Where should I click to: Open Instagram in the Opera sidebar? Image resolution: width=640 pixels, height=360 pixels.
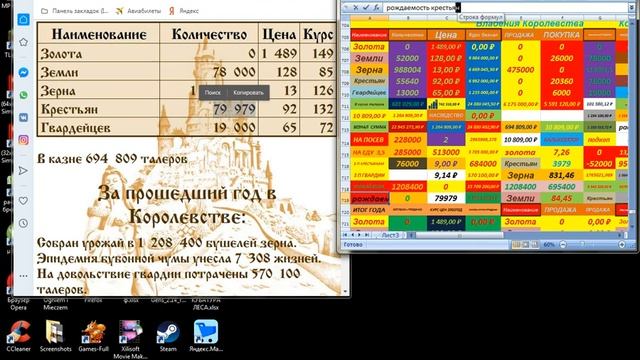(23, 140)
